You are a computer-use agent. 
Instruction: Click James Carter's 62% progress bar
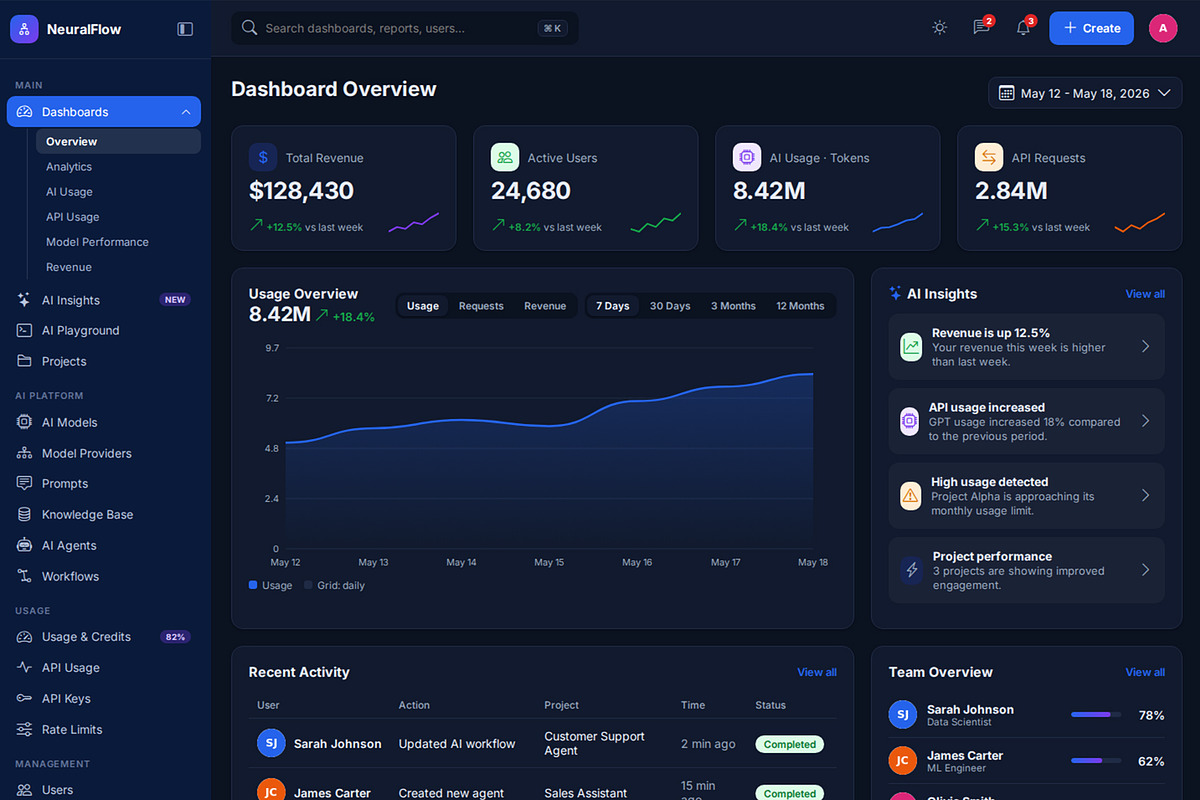click(1096, 761)
